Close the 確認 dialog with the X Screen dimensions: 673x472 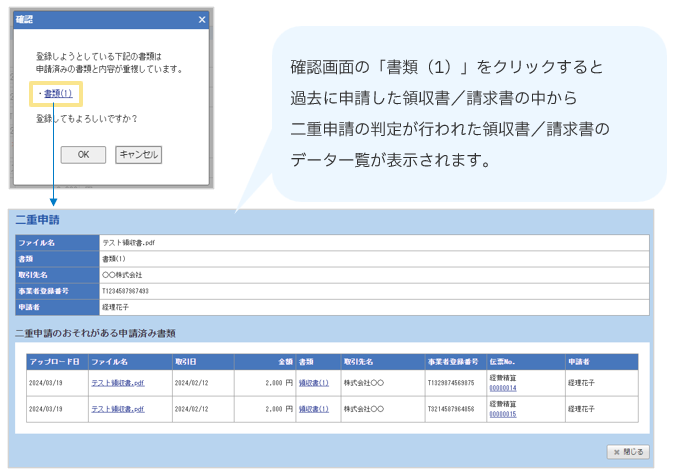(201, 19)
